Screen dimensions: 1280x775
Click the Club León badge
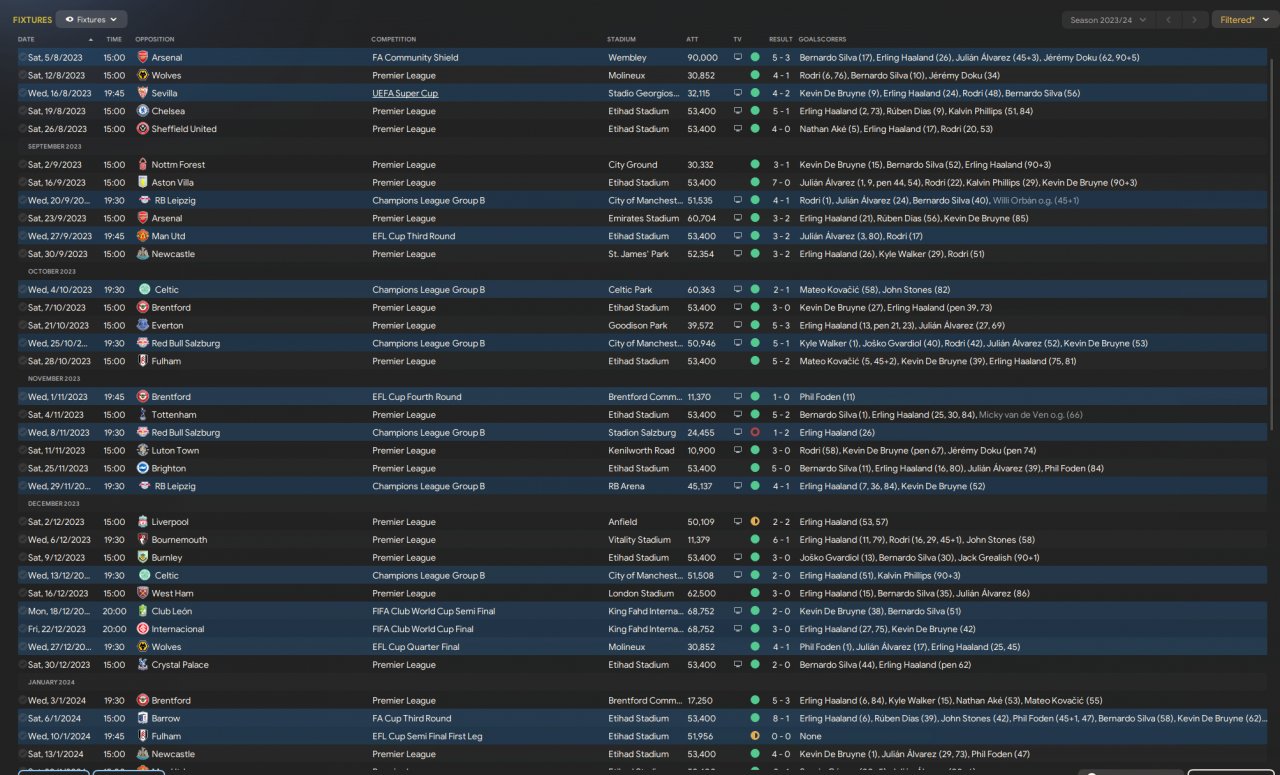[x=143, y=612]
